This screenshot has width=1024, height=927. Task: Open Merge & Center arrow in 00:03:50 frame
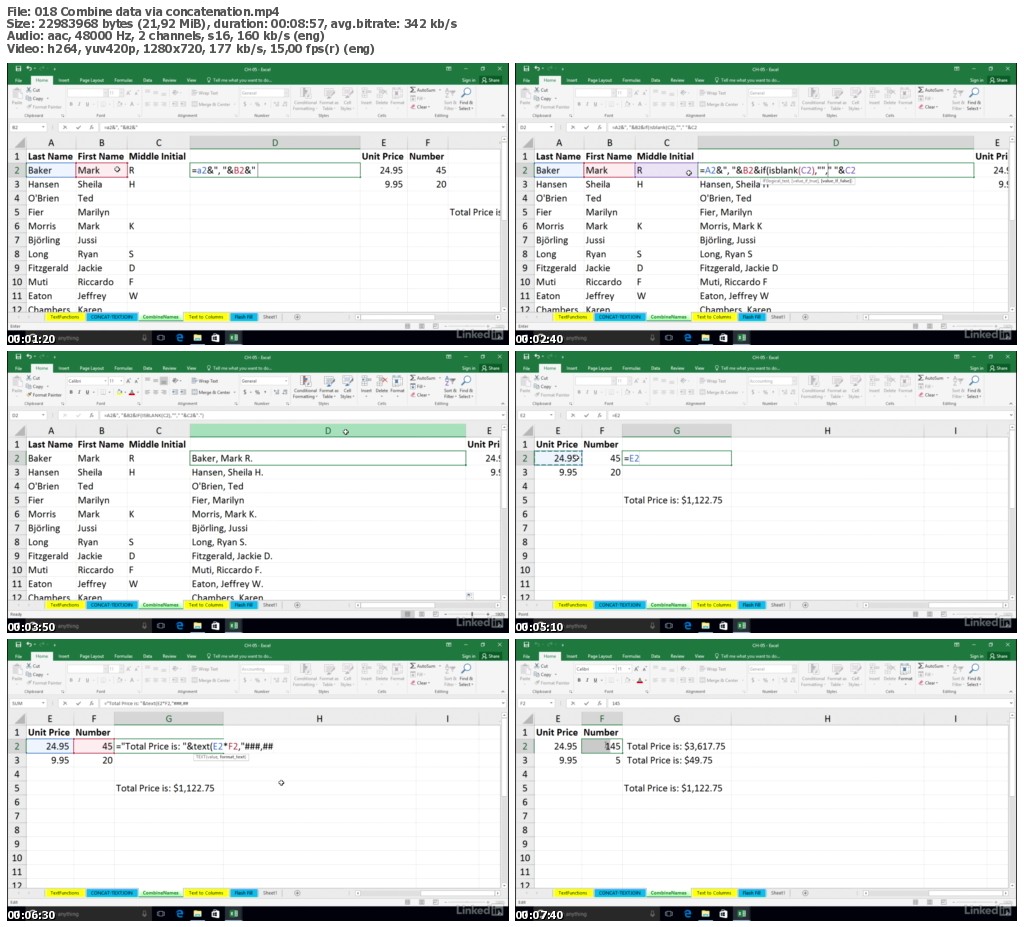[x=234, y=392]
